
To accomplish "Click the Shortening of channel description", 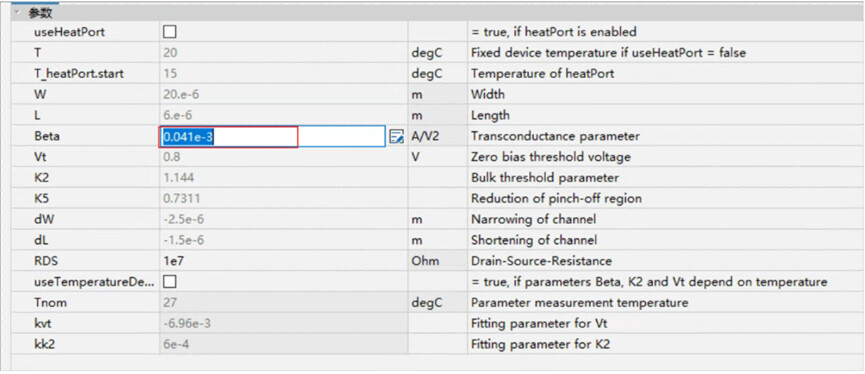I will click(x=533, y=241).
